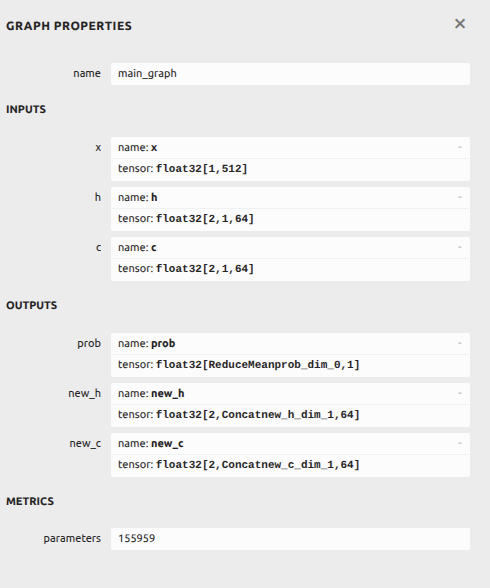490x588 pixels.
Task: Click the 'new_c' output label
Action: coord(85,444)
